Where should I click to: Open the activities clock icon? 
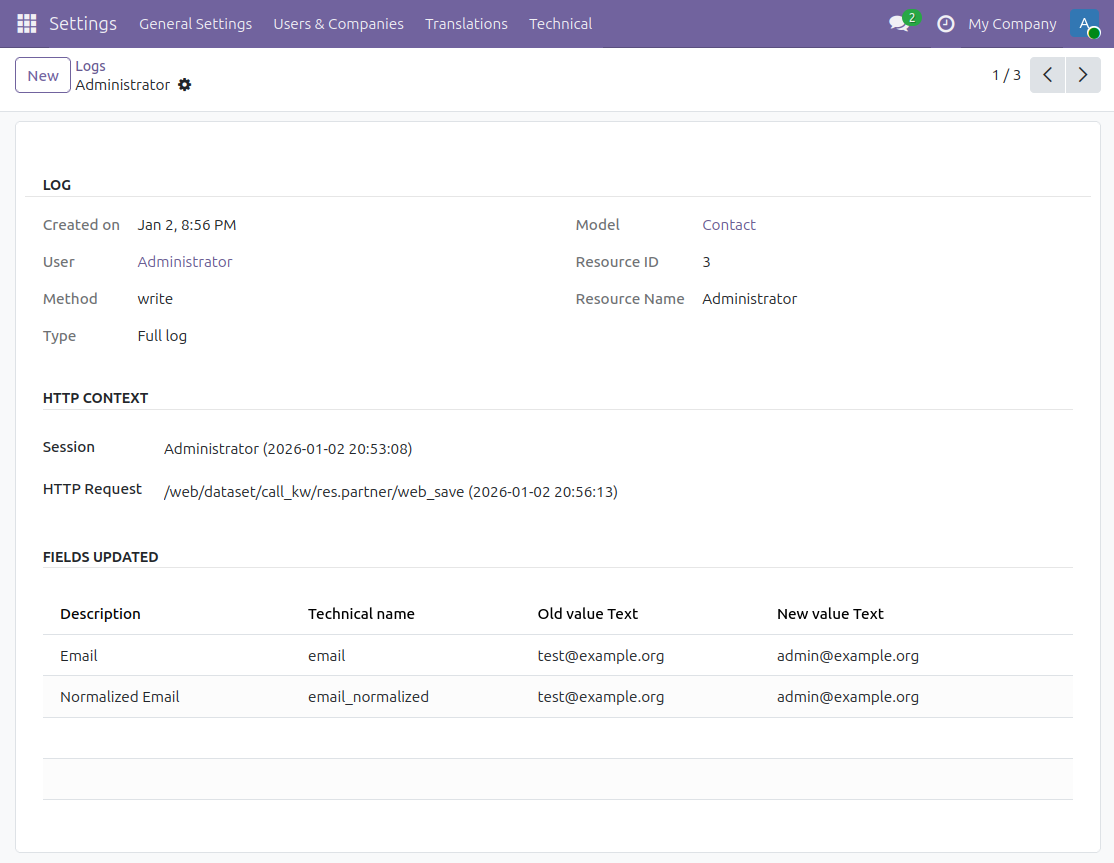pyautogui.click(x=945, y=24)
